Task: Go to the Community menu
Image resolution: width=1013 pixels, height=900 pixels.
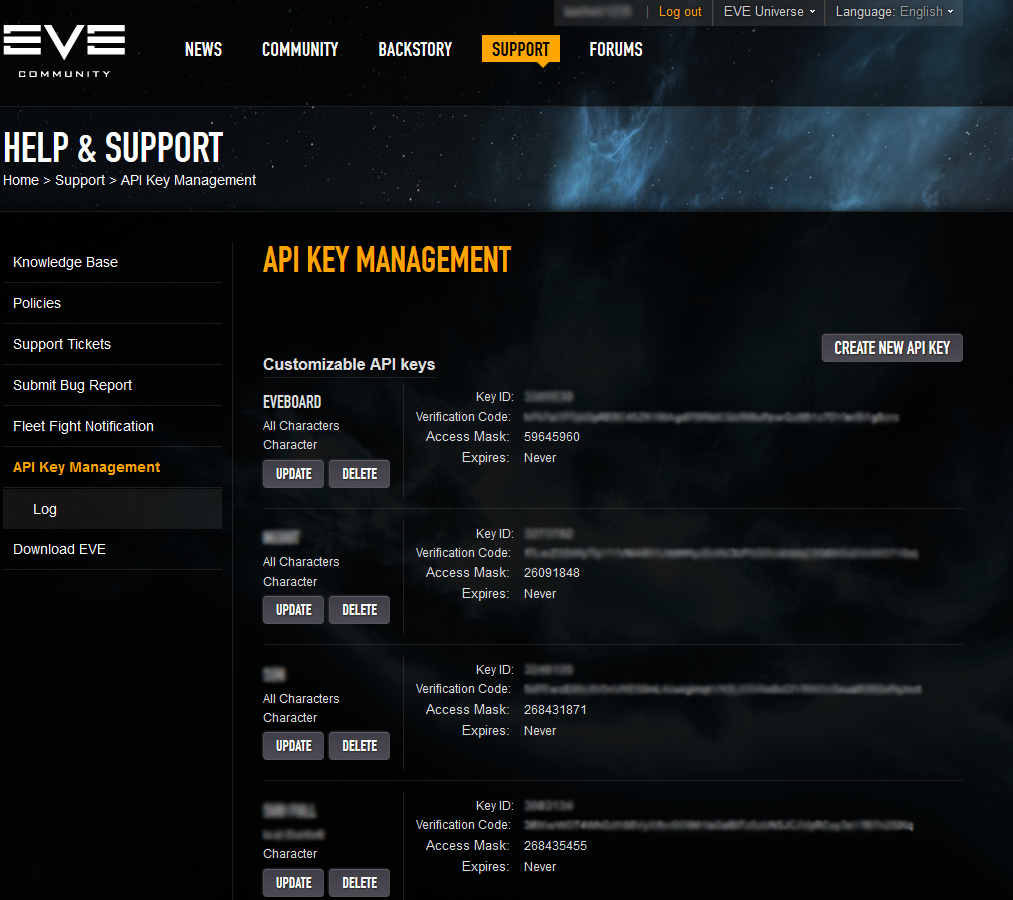Action: tap(300, 49)
